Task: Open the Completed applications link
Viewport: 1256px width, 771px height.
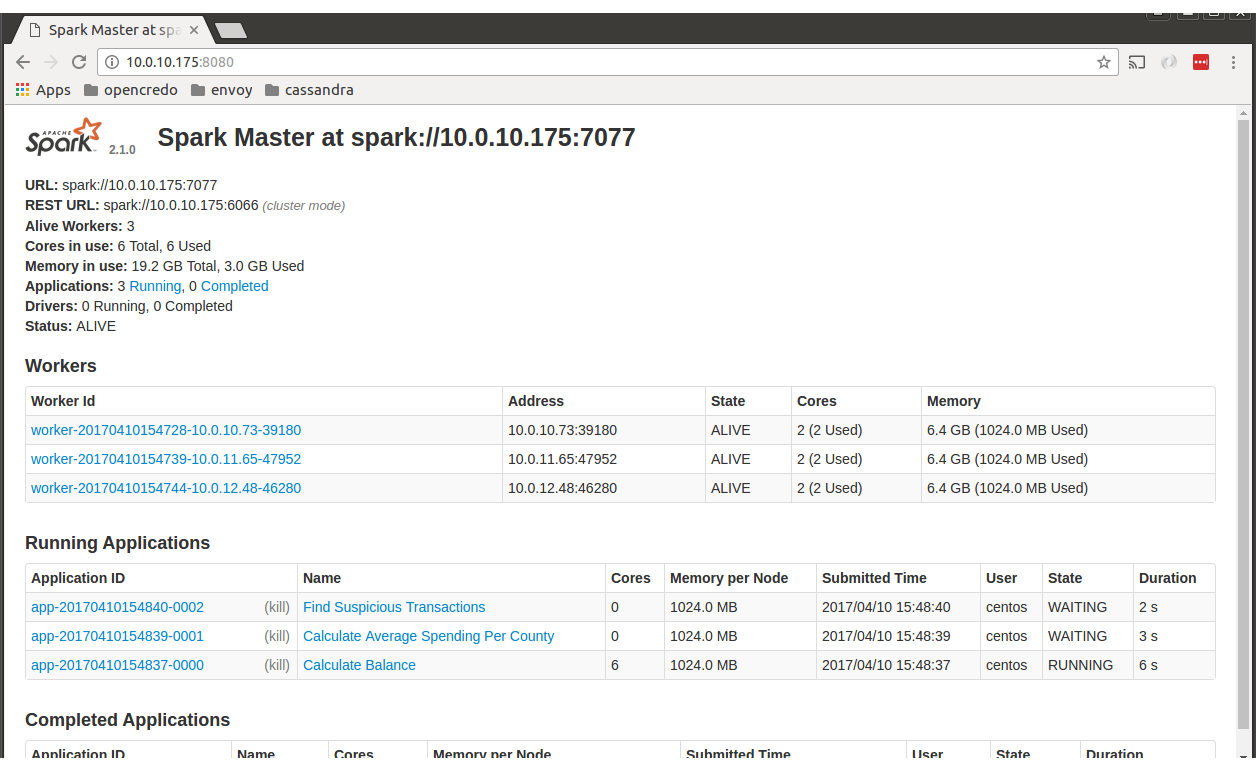Action: tap(235, 286)
